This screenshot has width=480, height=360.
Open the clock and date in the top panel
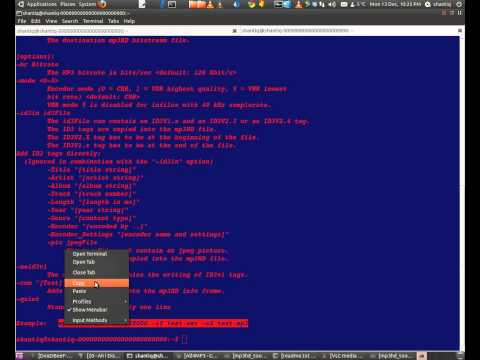(395, 4)
